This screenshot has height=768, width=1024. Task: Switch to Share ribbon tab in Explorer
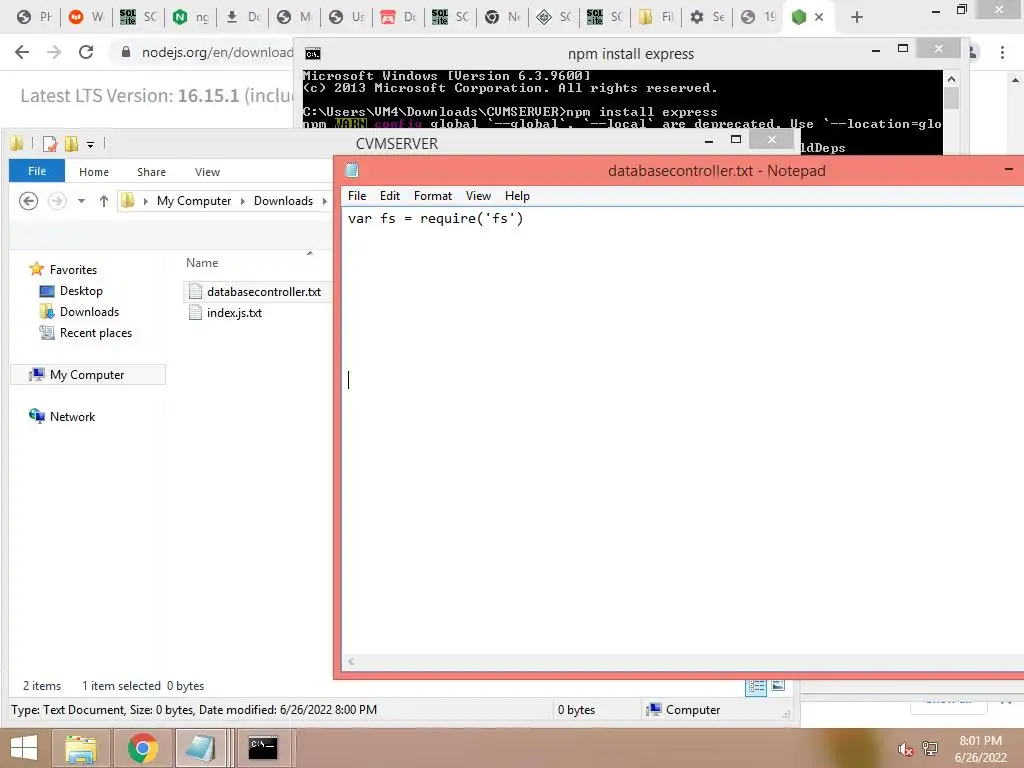coord(151,172)
